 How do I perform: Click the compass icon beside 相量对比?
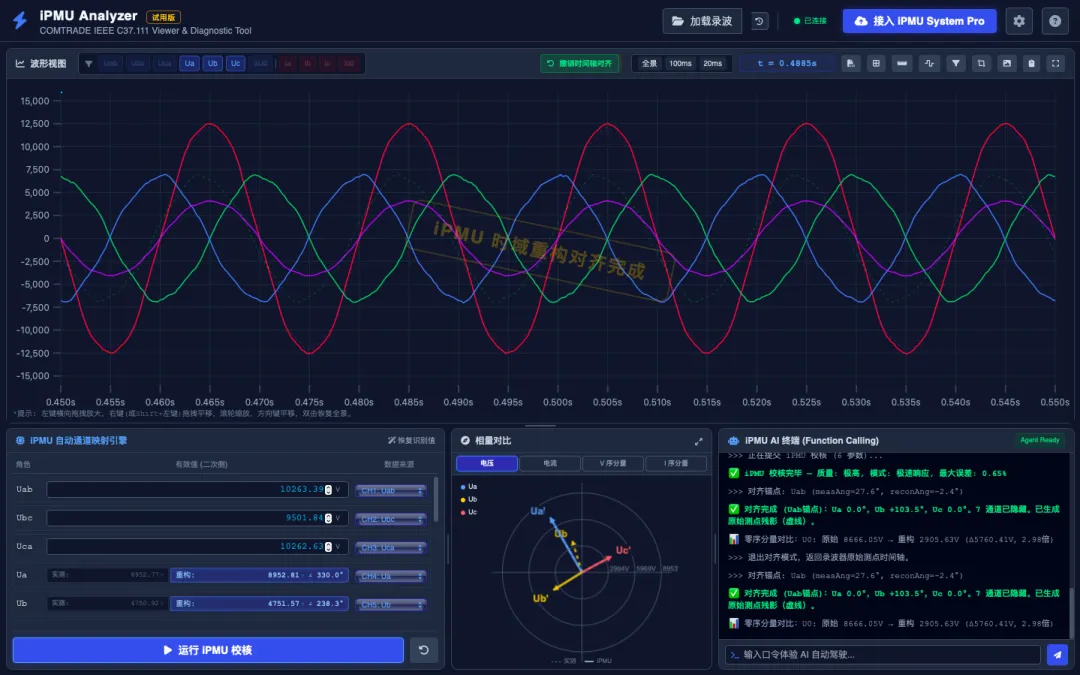coord(465,441)
